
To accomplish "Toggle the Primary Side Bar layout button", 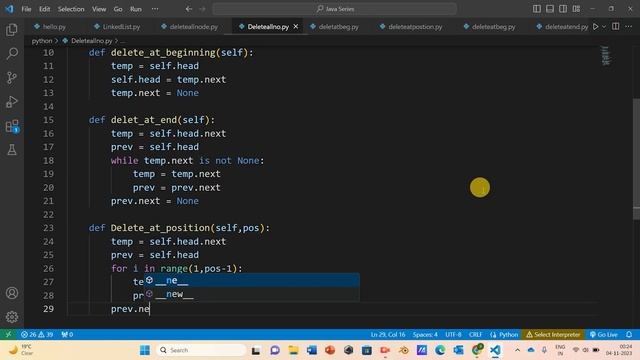I will click(537, 9).
